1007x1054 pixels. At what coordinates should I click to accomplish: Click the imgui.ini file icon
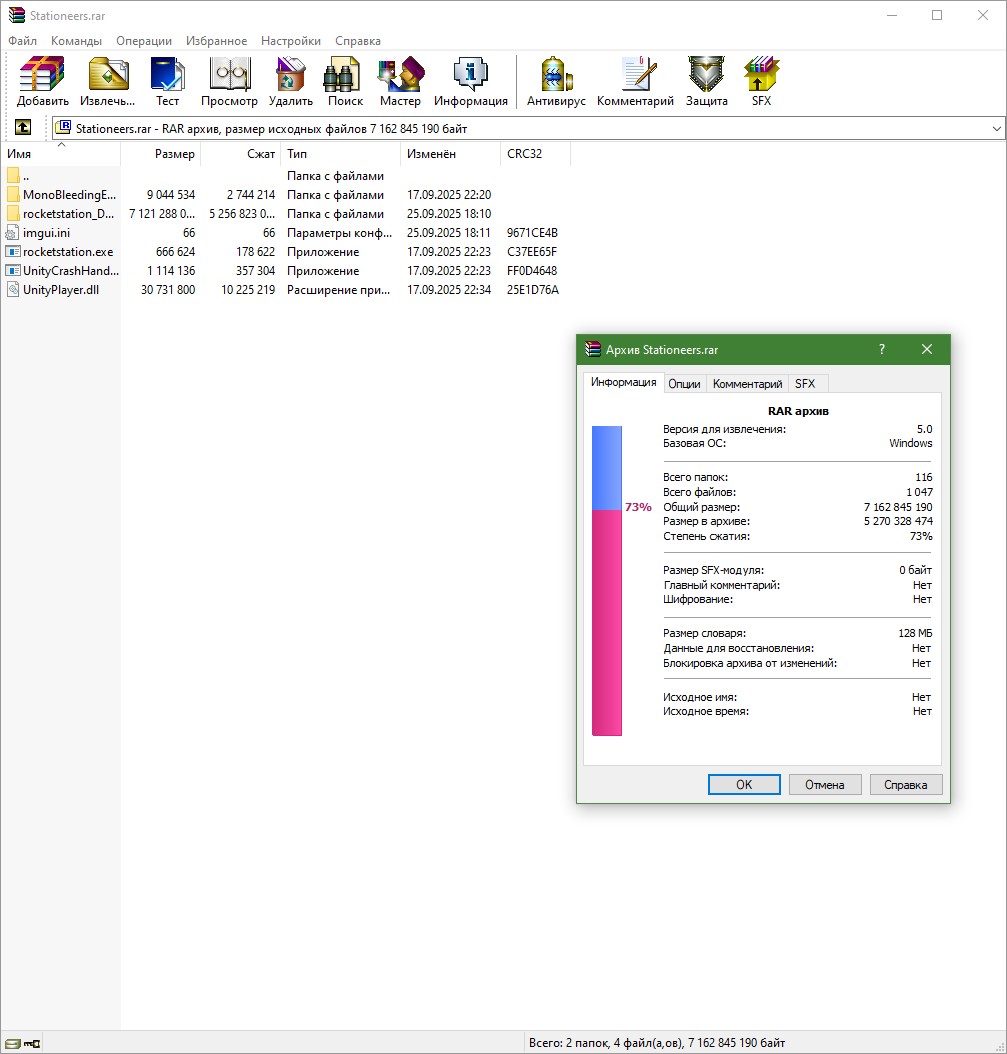[12, 233]
